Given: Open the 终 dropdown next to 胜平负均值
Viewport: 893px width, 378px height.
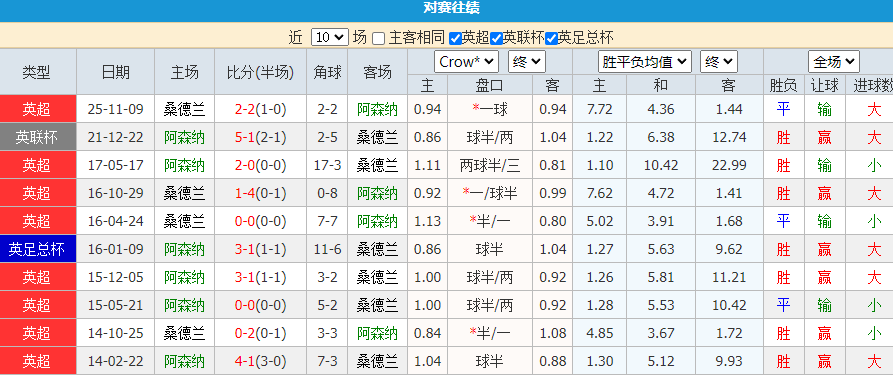Looking at the screenshot, I should click(x=719, y=61).
